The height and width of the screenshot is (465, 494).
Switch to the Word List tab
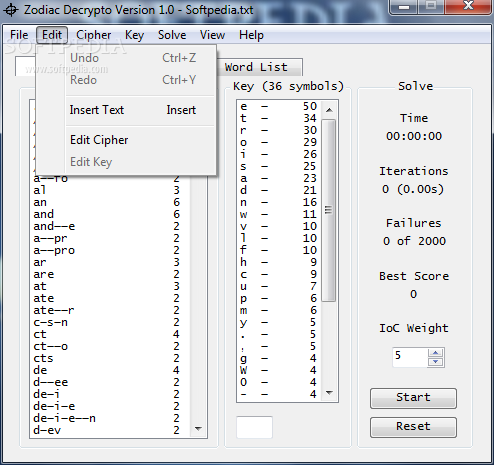coord(259,67)
